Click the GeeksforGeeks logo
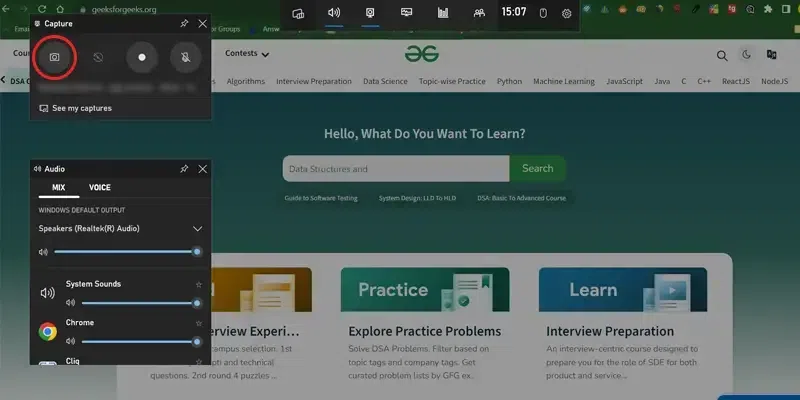Screen dimensions: 800x400 pyautogui.click(x=422, y=54)
